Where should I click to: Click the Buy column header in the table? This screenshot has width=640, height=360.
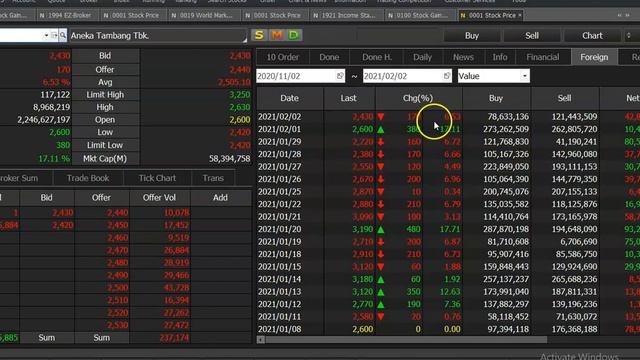[x=496, y=98]
